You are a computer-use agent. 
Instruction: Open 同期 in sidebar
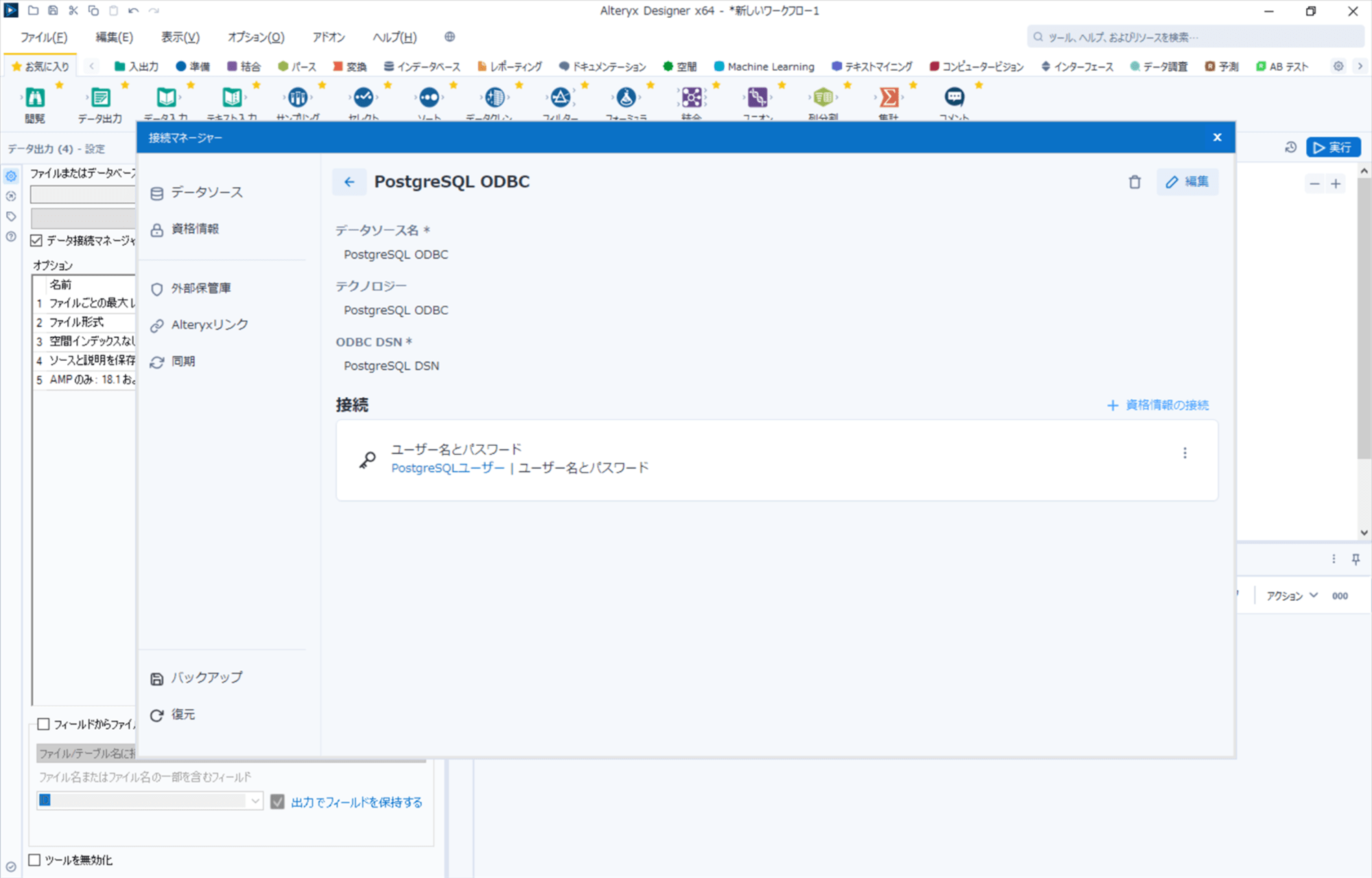tap(173, 361)
